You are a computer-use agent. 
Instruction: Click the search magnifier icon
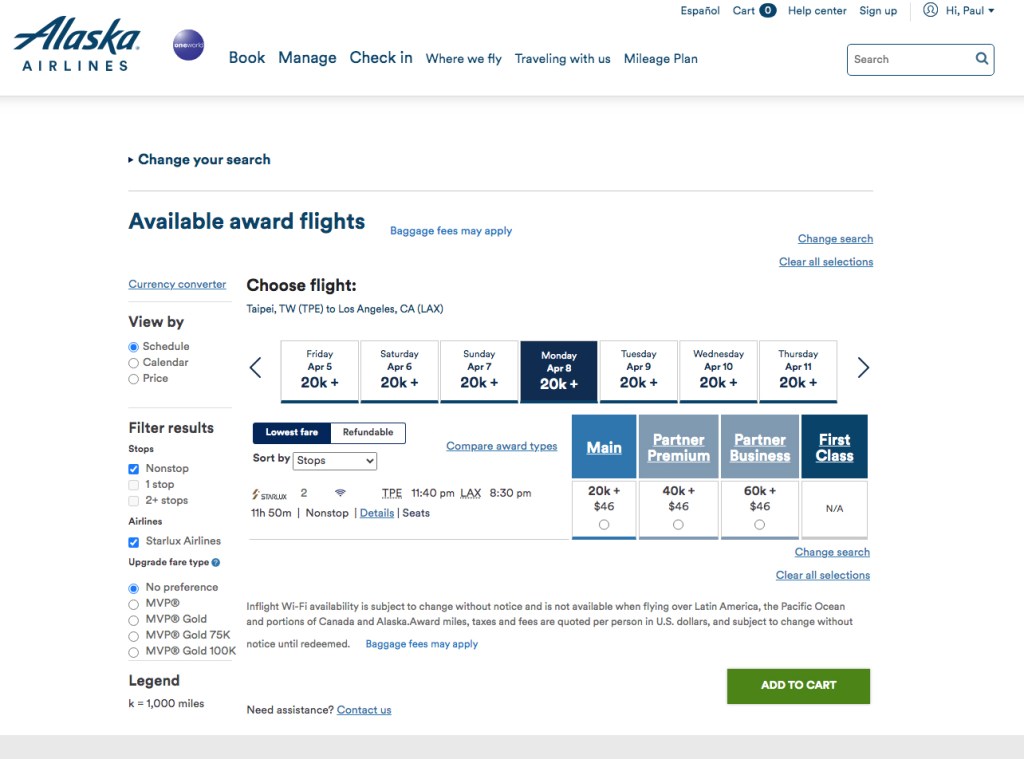[x=982, y=59]
